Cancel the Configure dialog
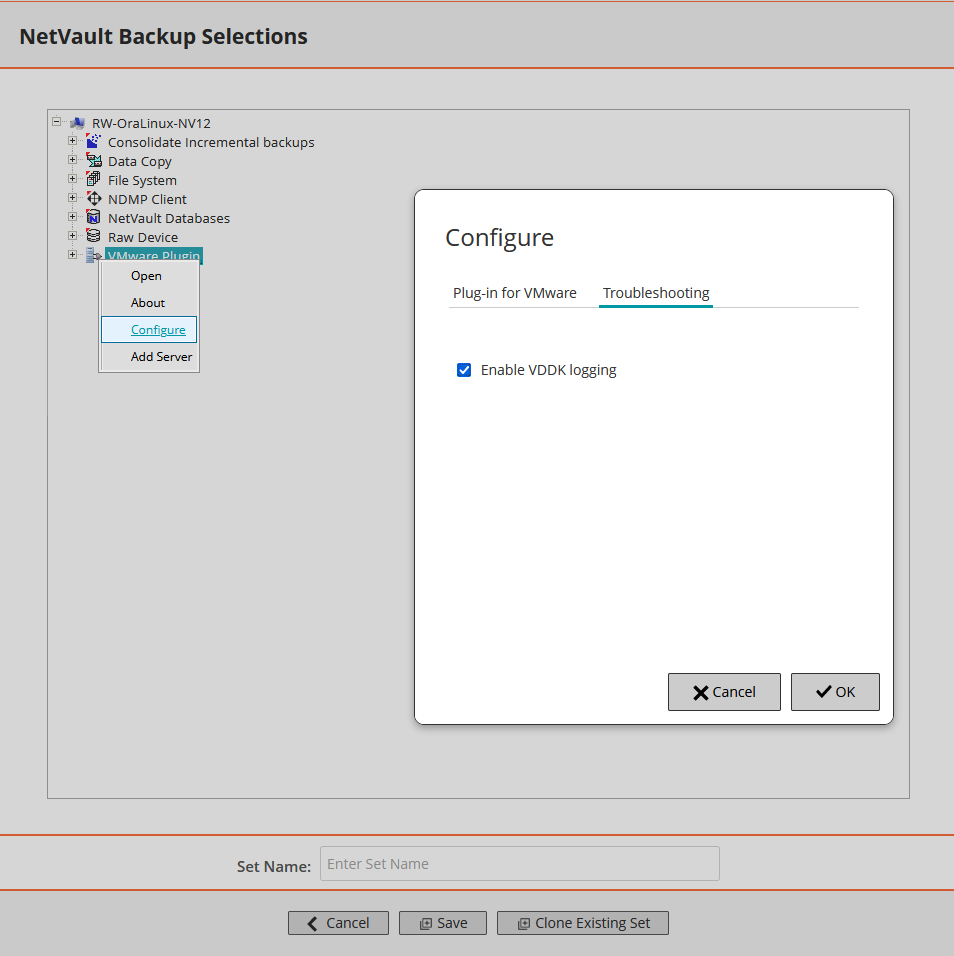The width and height of the screenshot is (954, 956). pyautogui.click(x=724, y=691)
